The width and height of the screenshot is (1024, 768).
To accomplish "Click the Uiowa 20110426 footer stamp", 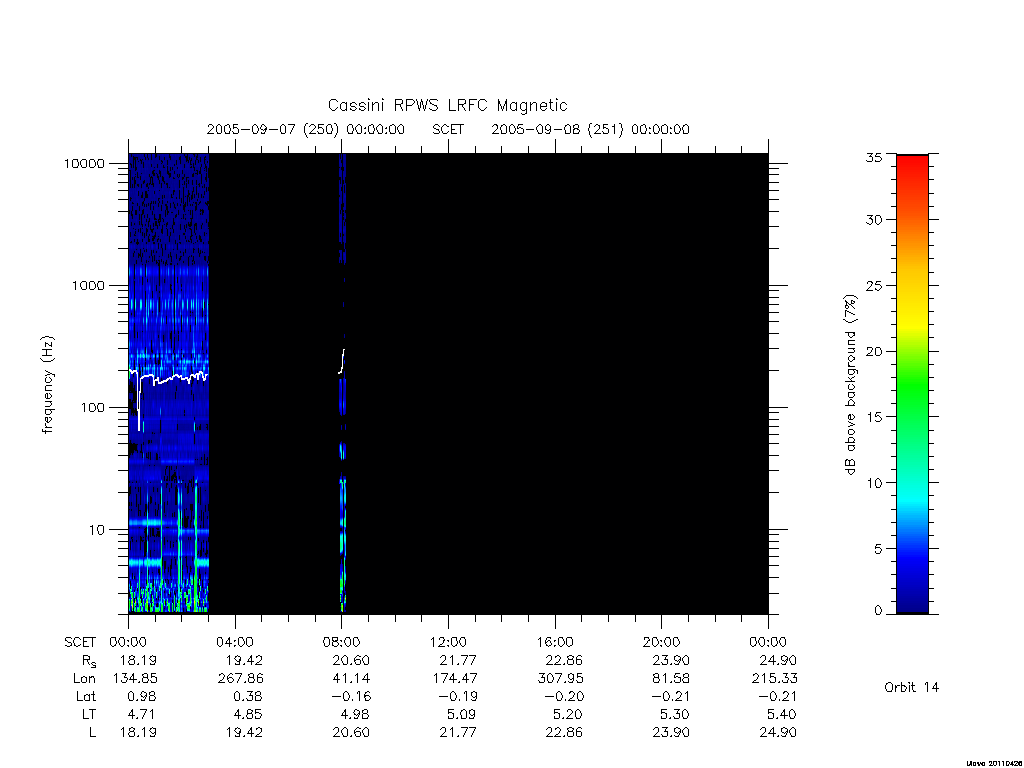I will [x=995, y=763].
